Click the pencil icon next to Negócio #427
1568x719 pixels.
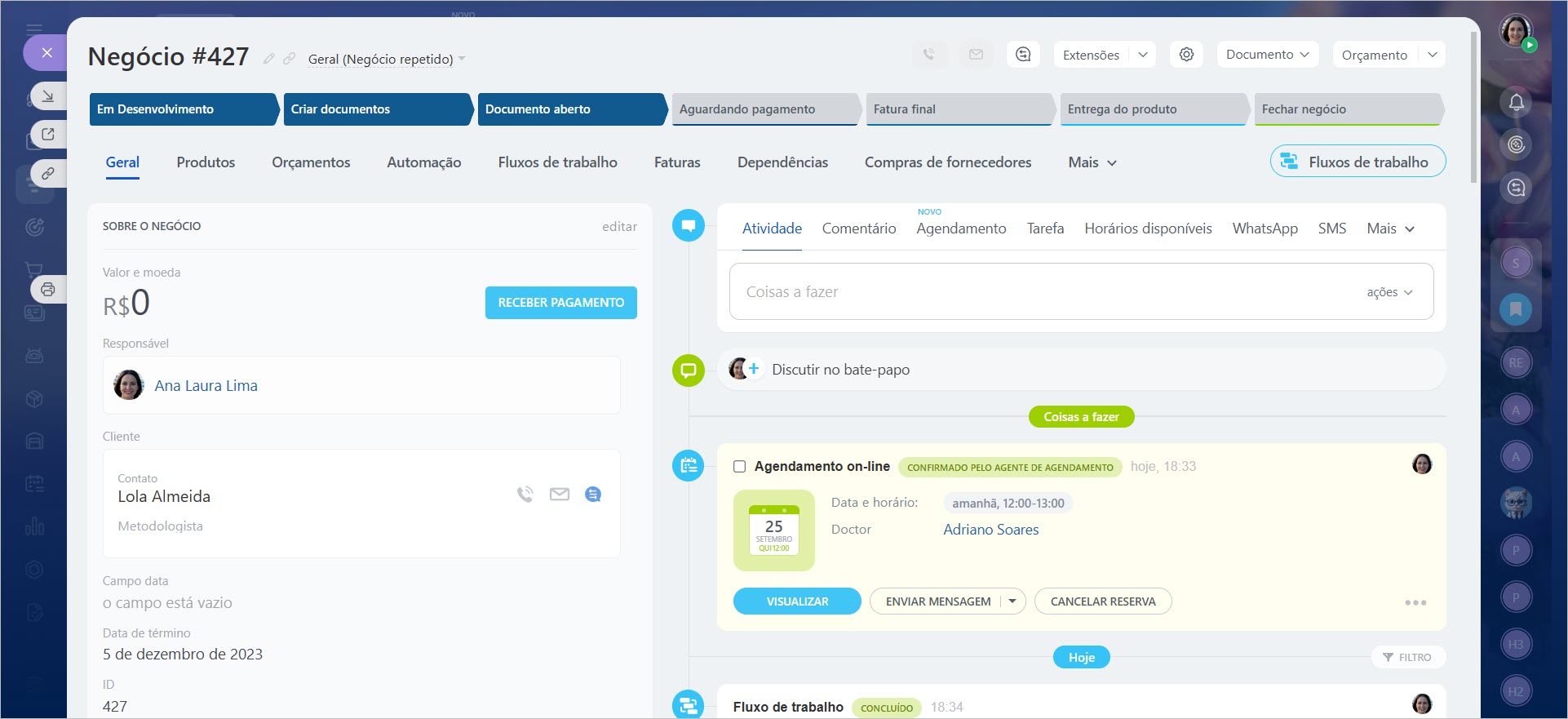click(268, 59)
